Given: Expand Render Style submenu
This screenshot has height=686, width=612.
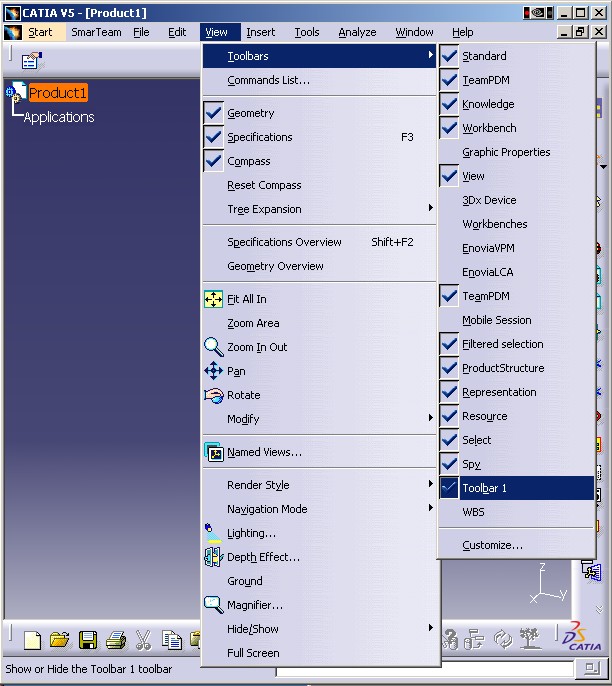Looking at the screenshot, I should 320,485.
